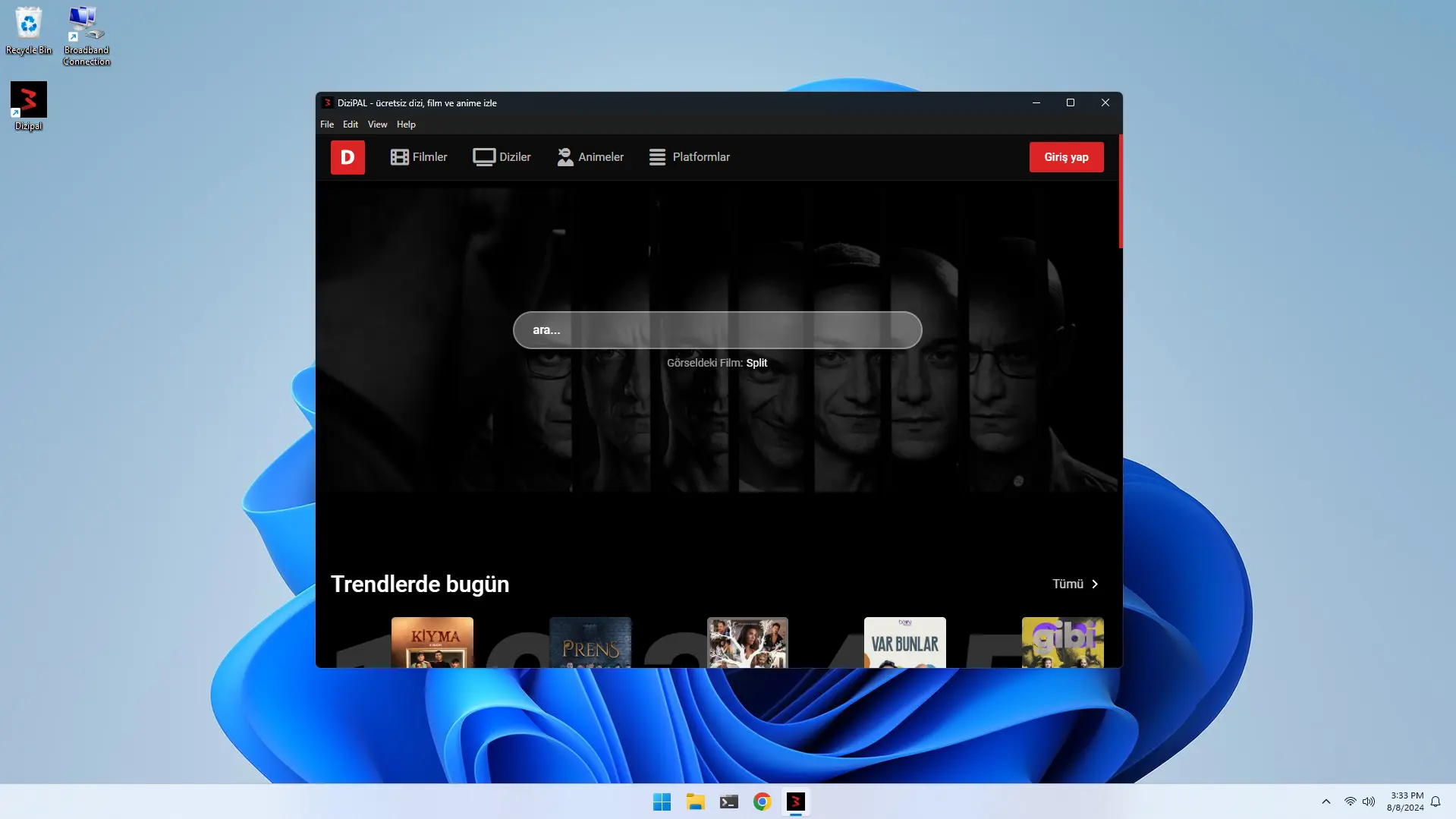1456x819 pixels.
Task: Maximize the DiziPAL window
Action: click(x=1071, y=102)
